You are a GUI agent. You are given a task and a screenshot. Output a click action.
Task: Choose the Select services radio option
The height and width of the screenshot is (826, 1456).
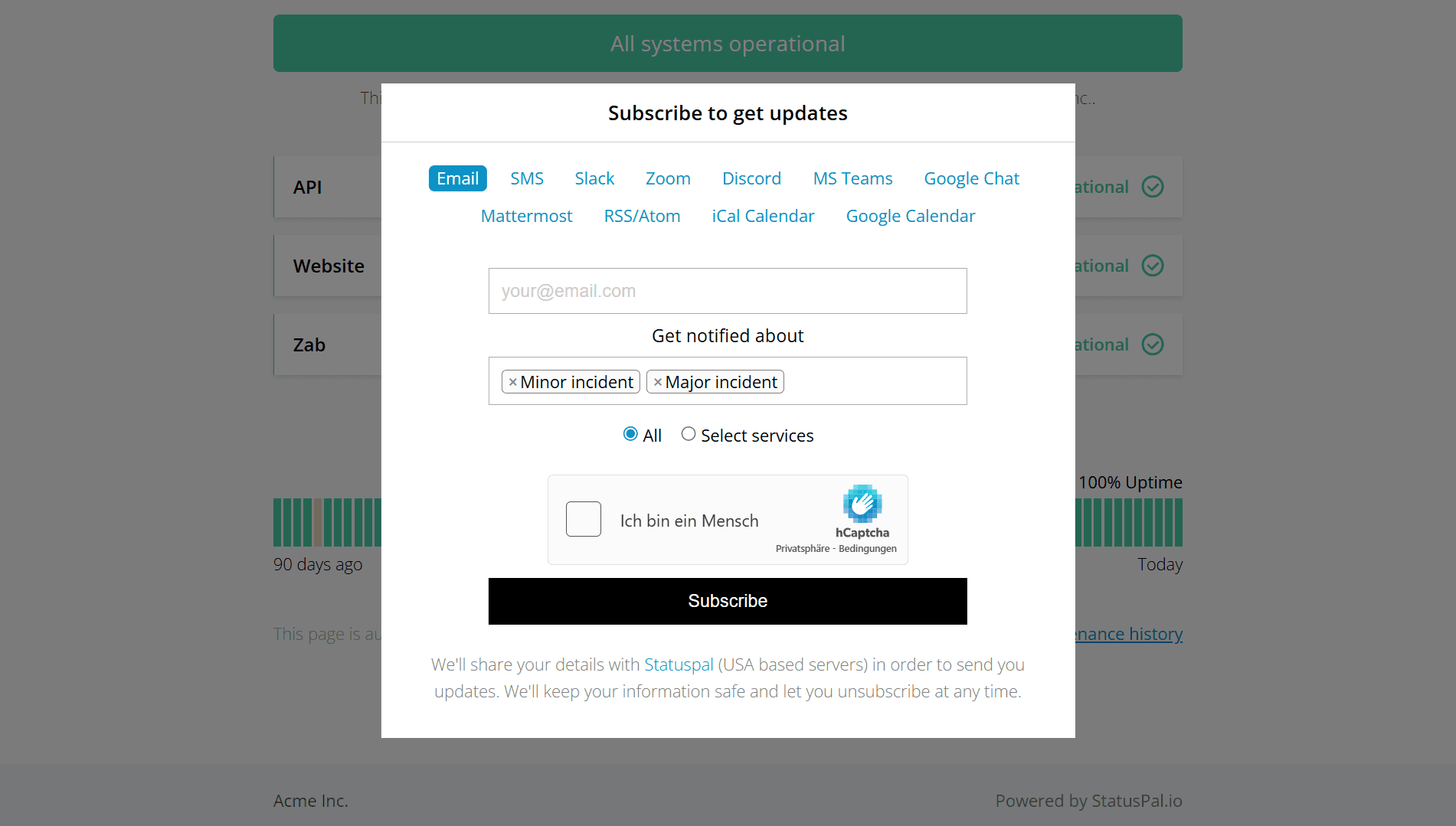tap(688, 433)
